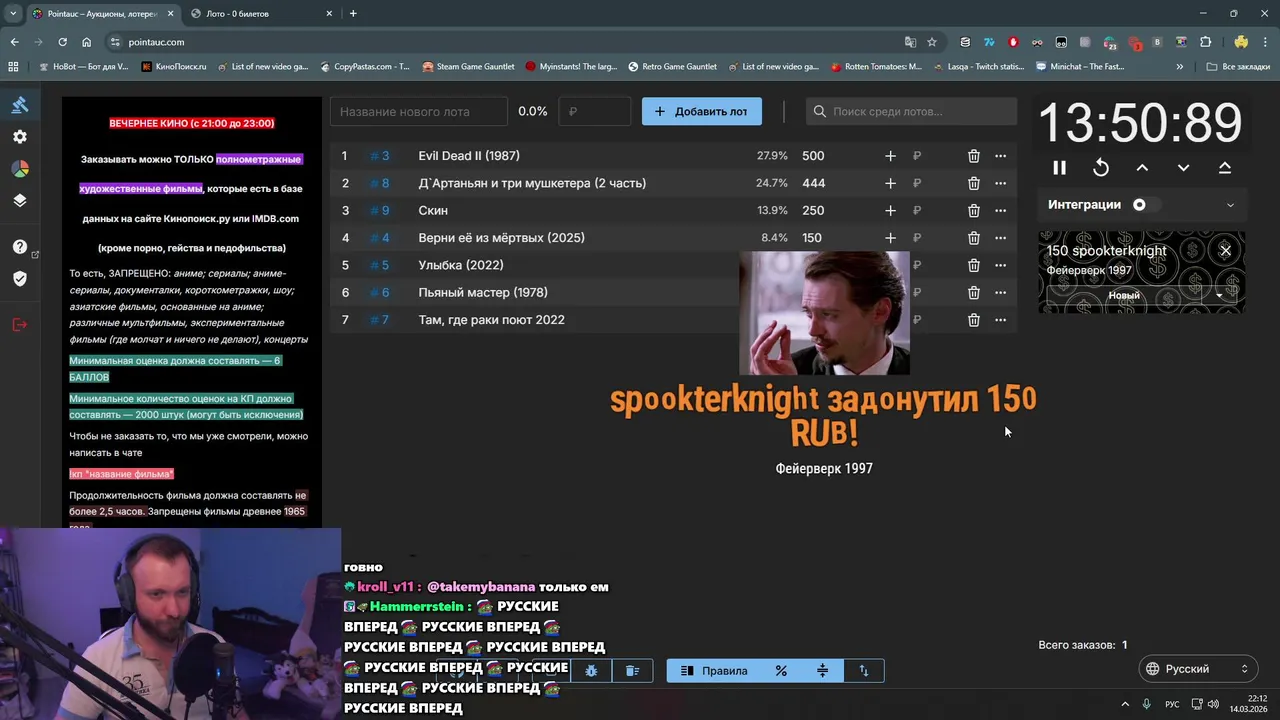Expand the Интеграции panel chevron
This screenshot has width=1280, height=720.
click(x=1230, y=205)
